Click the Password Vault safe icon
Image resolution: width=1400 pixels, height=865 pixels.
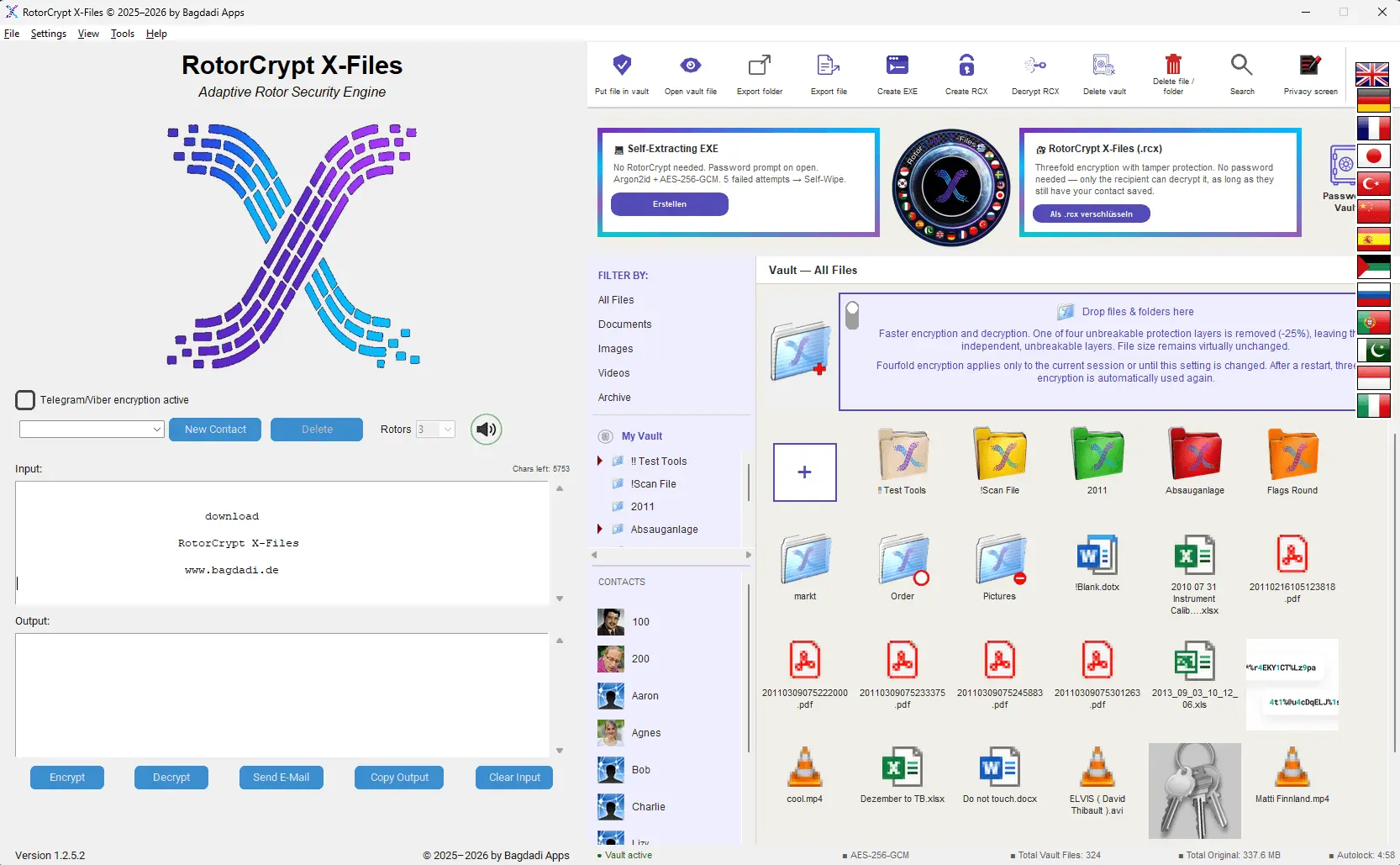coord(1343,165)
